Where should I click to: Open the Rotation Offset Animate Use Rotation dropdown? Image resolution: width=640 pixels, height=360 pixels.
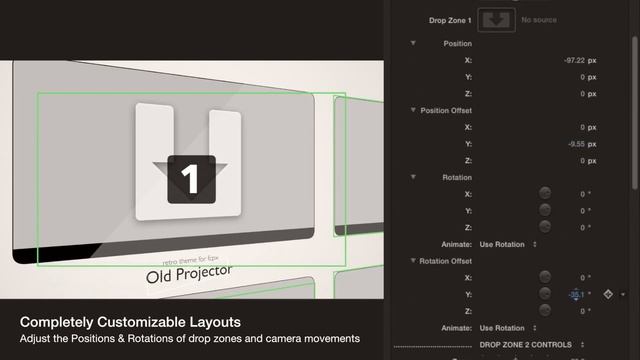click(x=508, y=328)
